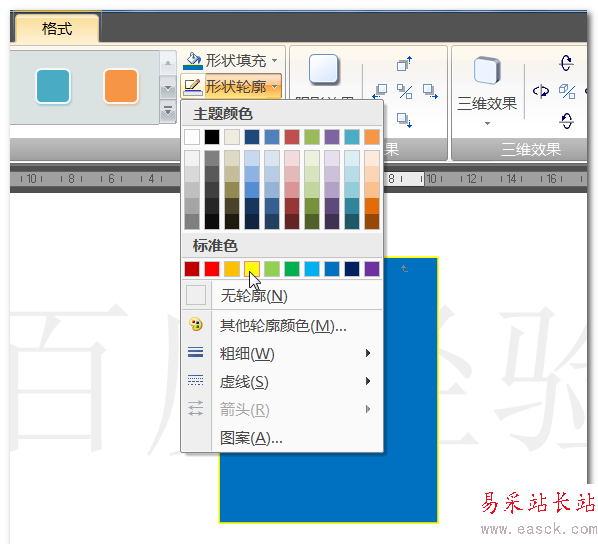The height and width of the screenshot is (544, 598).
Task: Expand the 粗细(W) submenu arrow
Action: (368, 353)
